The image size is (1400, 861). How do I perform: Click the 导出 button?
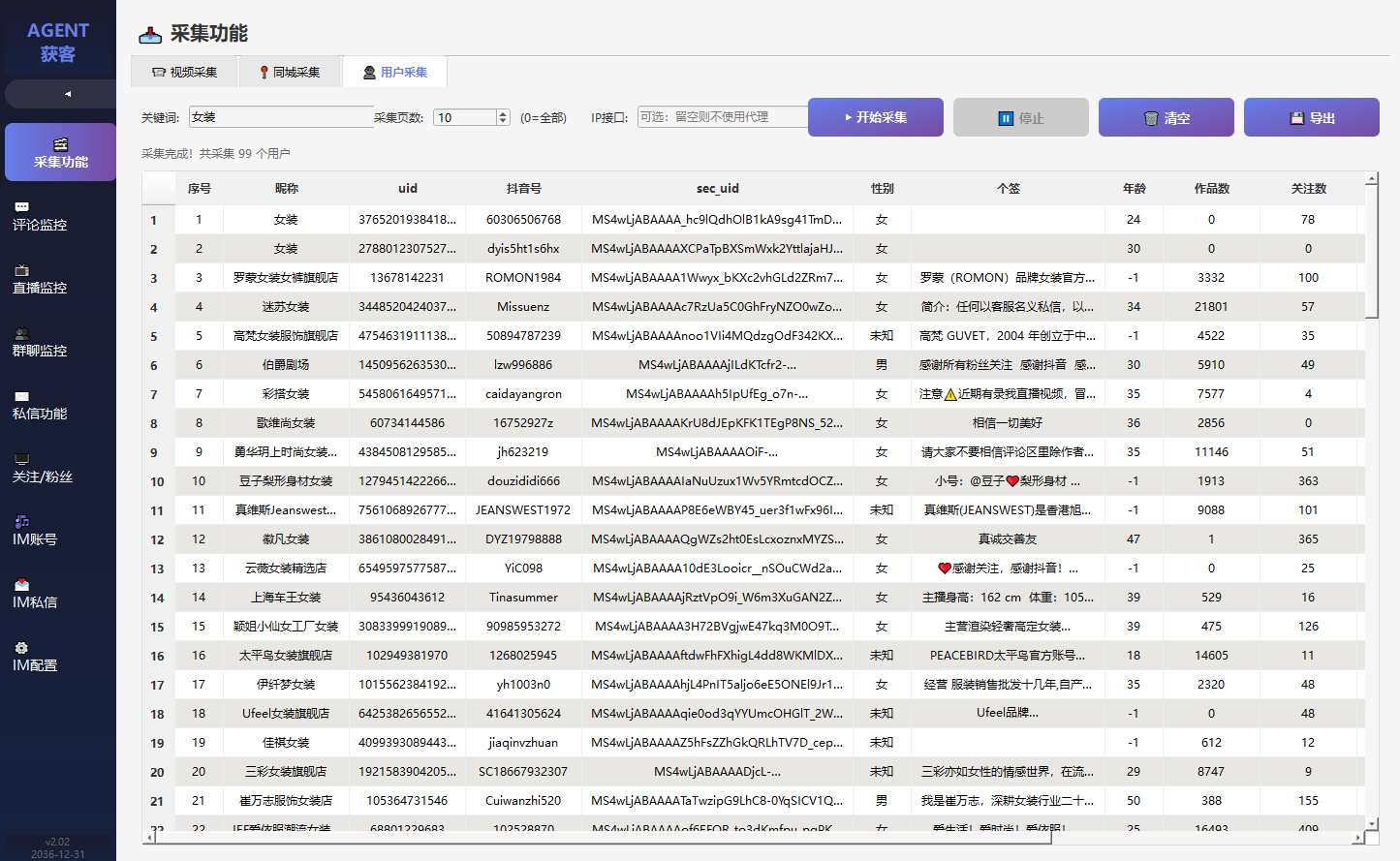[1312, 117]
